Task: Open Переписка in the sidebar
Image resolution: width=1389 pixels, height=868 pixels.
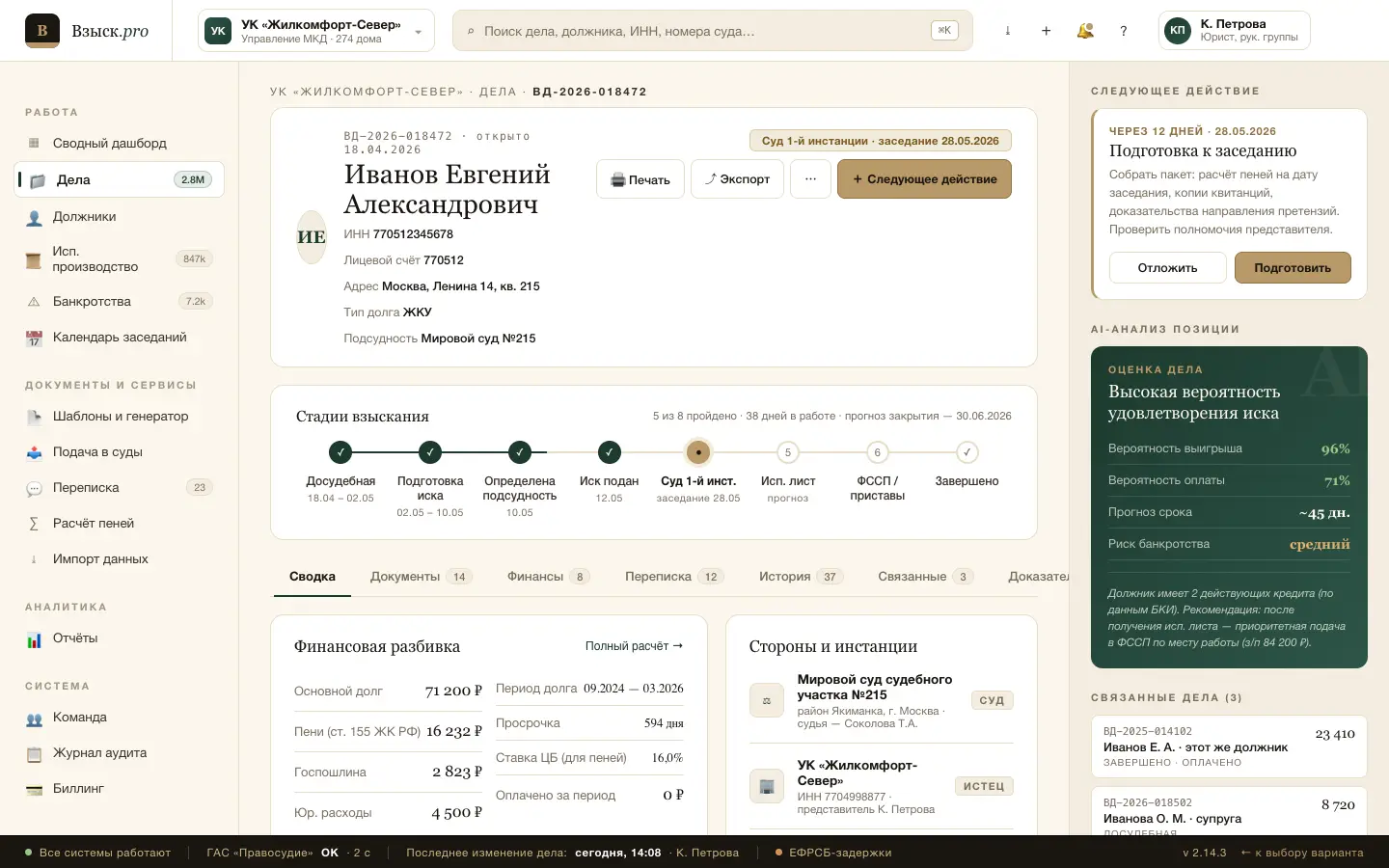Action: point(121,488)
